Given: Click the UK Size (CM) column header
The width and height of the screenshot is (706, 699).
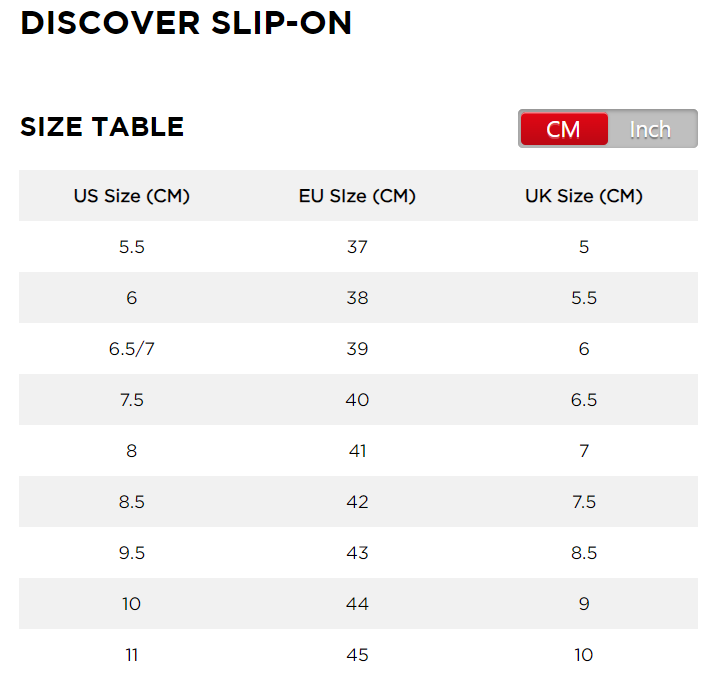Looking at the screenshot, I should pos(584,196).
